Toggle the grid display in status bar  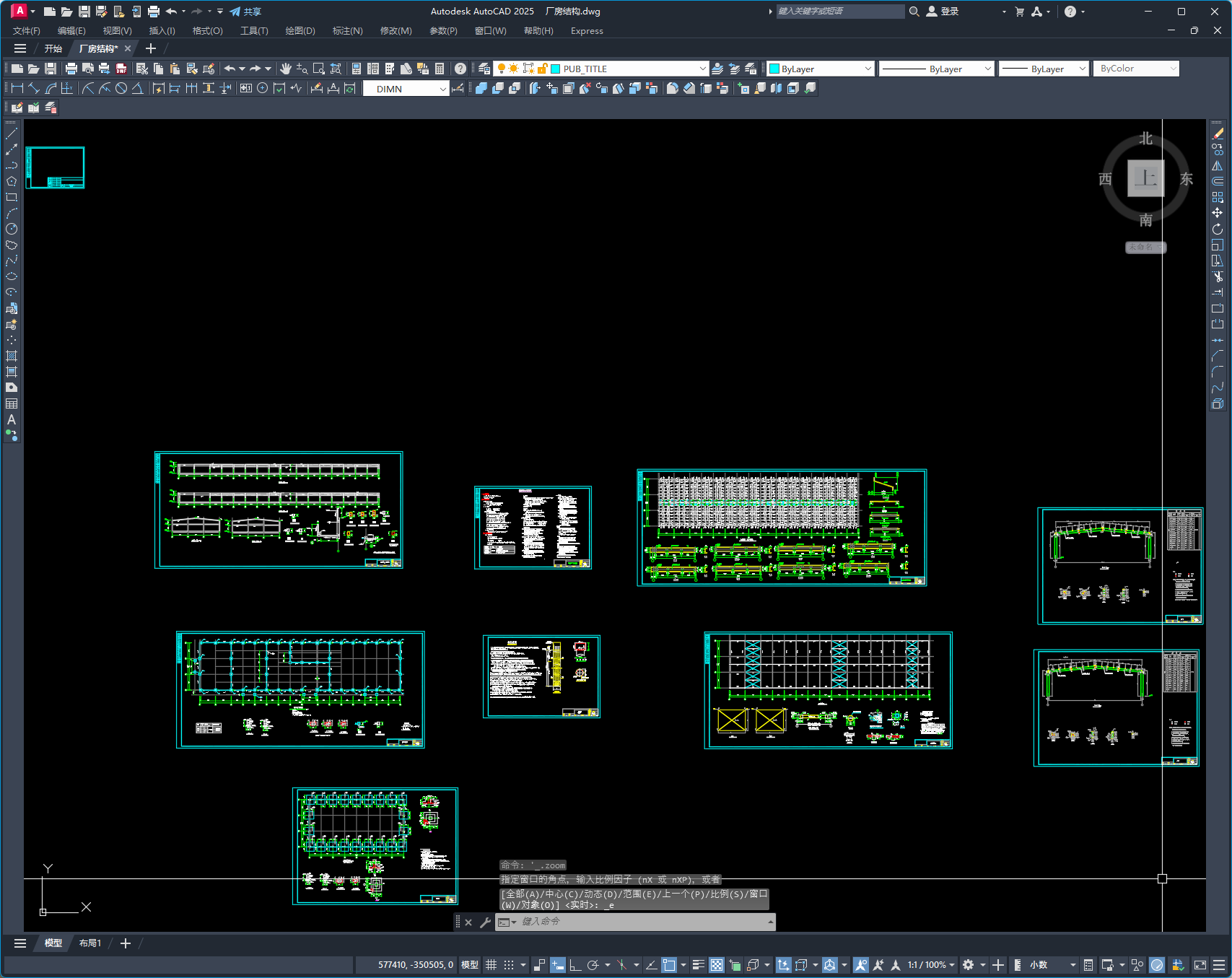click(492, 965)
